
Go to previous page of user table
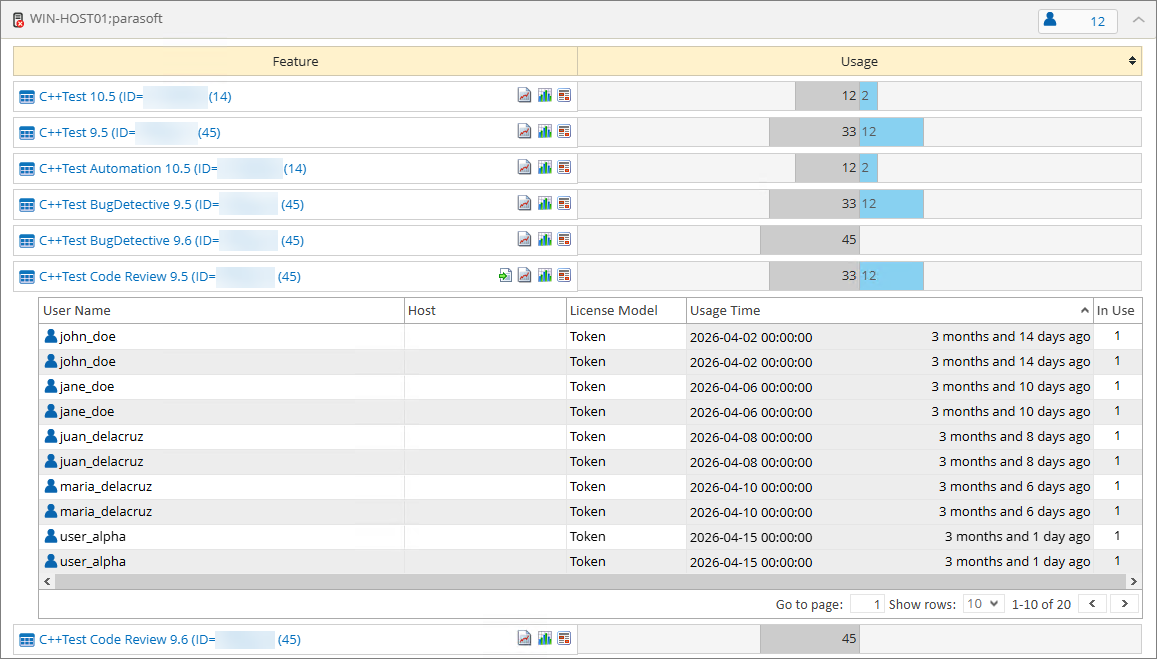pyautogui.click(x=1092, y=604)
